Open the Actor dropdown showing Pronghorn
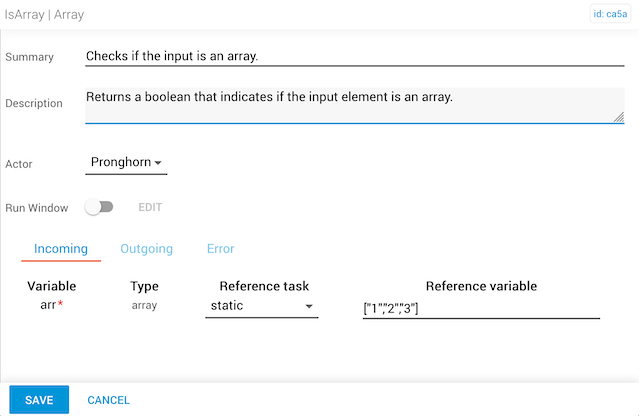 (126, 162)
